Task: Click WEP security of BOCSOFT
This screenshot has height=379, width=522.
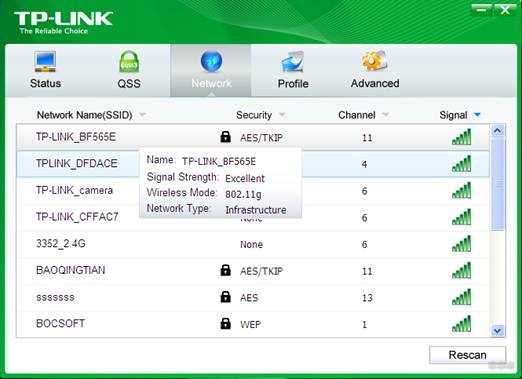Action: coord(250,324)
